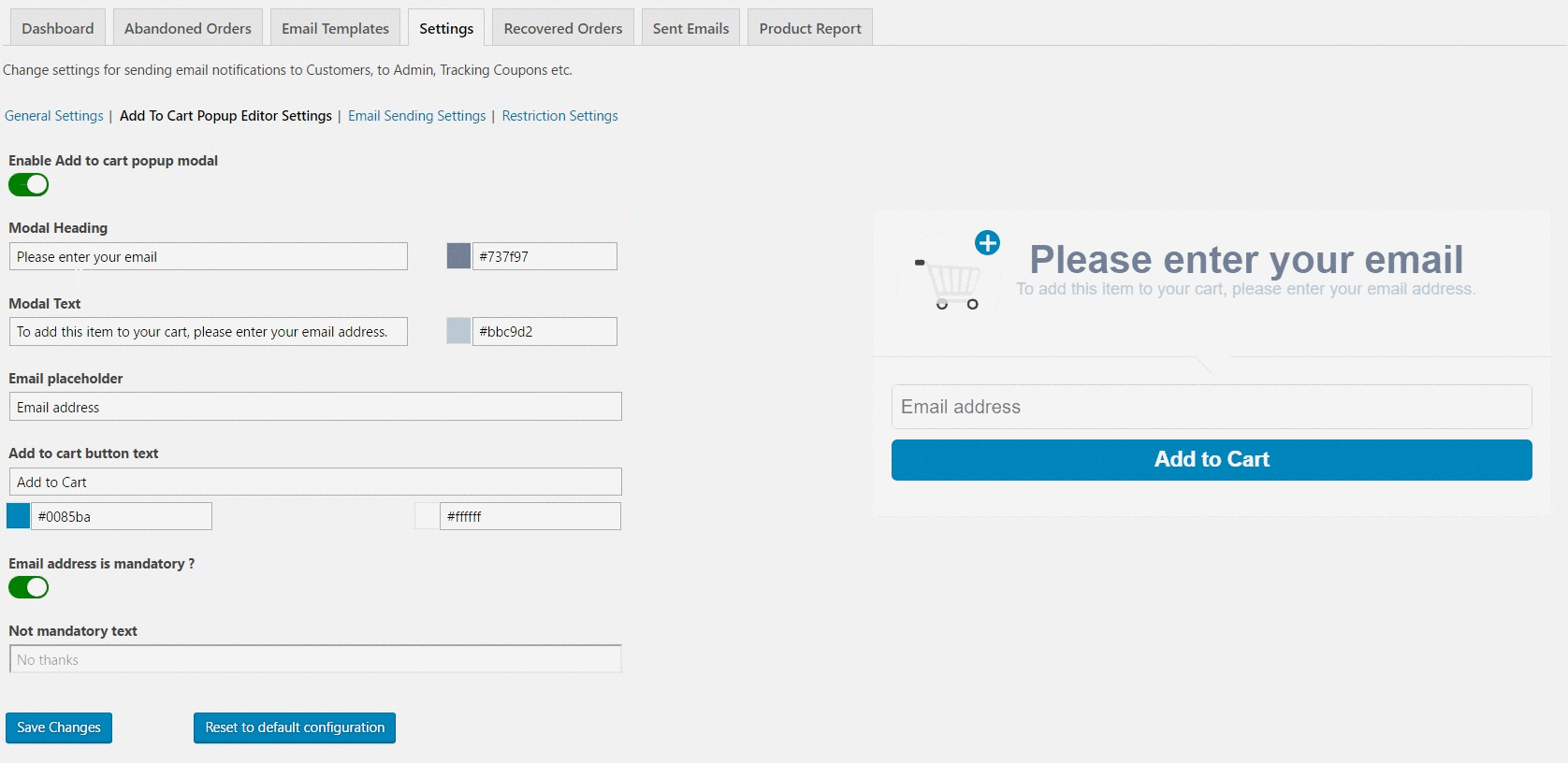The width and height of the screenshot is (1568, 763).
Task: Open button background blue color swatch
Action: click(18, 516)
